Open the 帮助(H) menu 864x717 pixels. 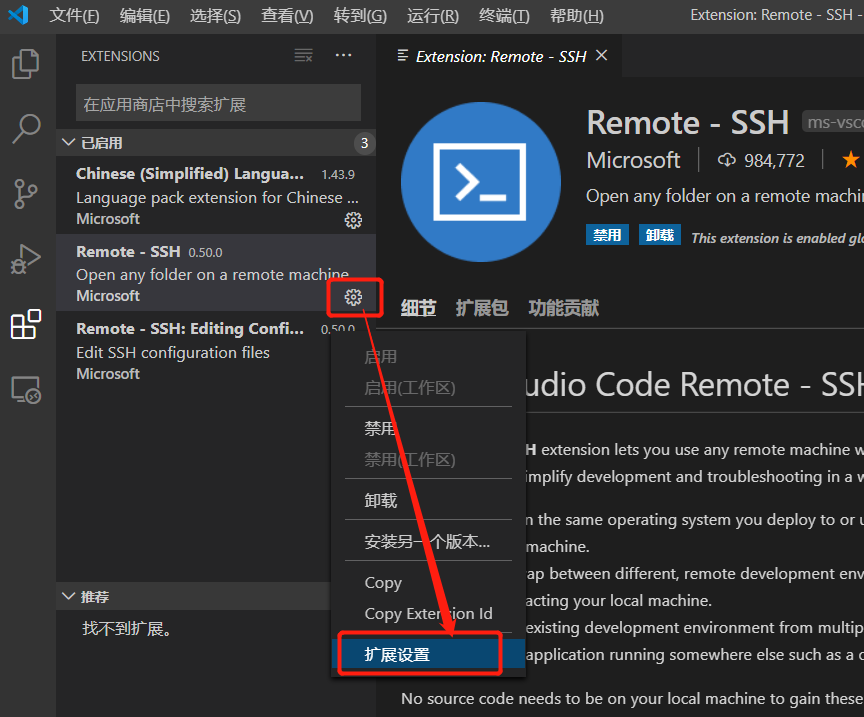tap(577, 15)
